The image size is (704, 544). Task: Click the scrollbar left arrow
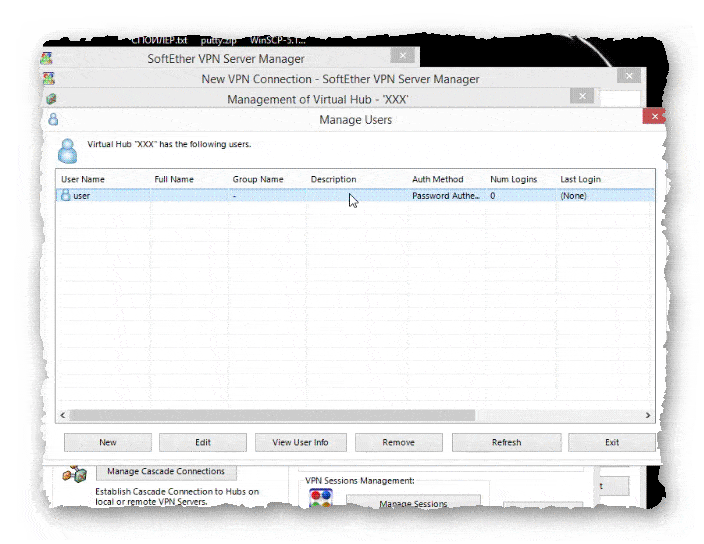click(62, 415)
